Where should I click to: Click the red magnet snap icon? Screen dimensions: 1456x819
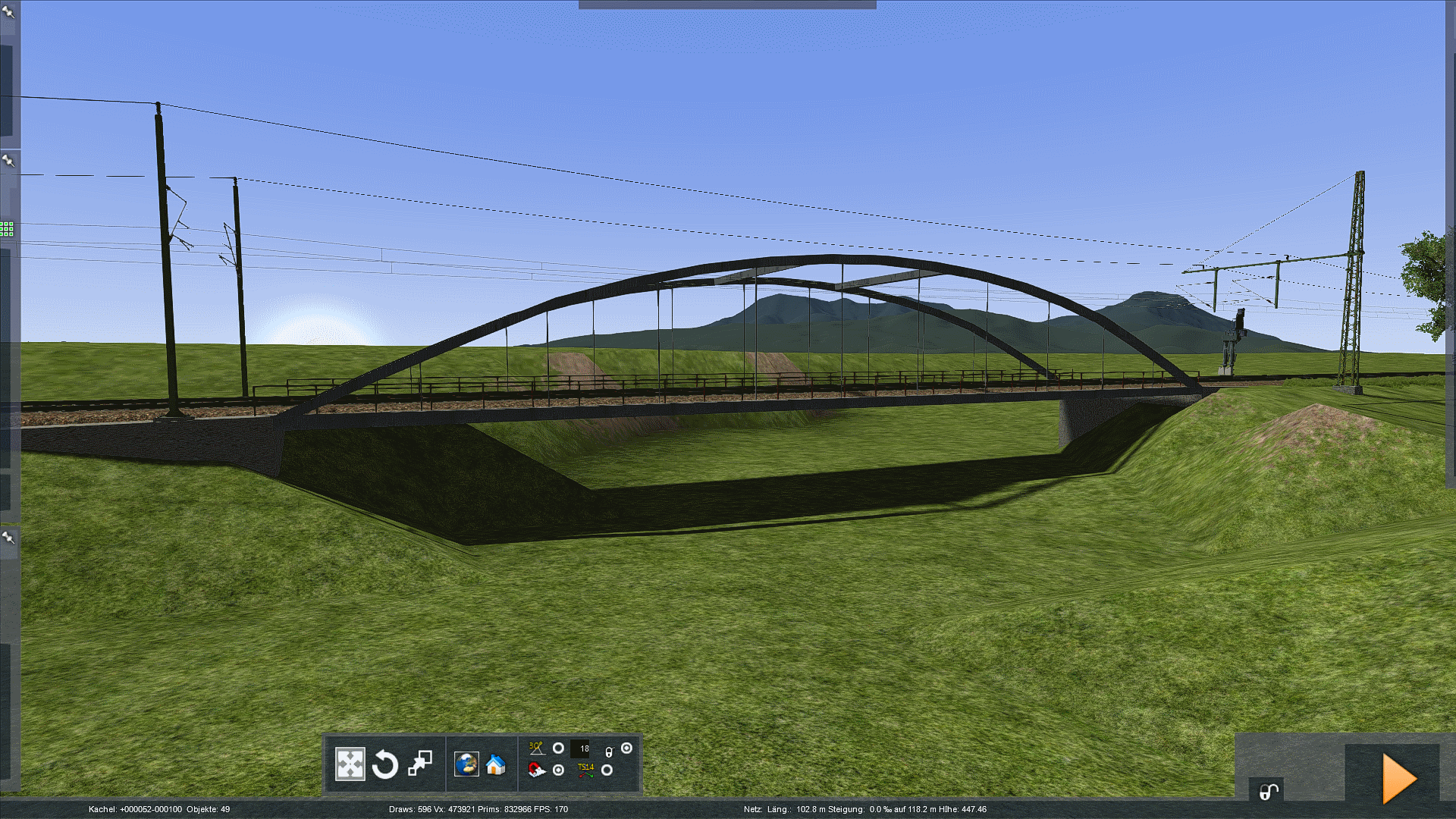pos(536,770)
